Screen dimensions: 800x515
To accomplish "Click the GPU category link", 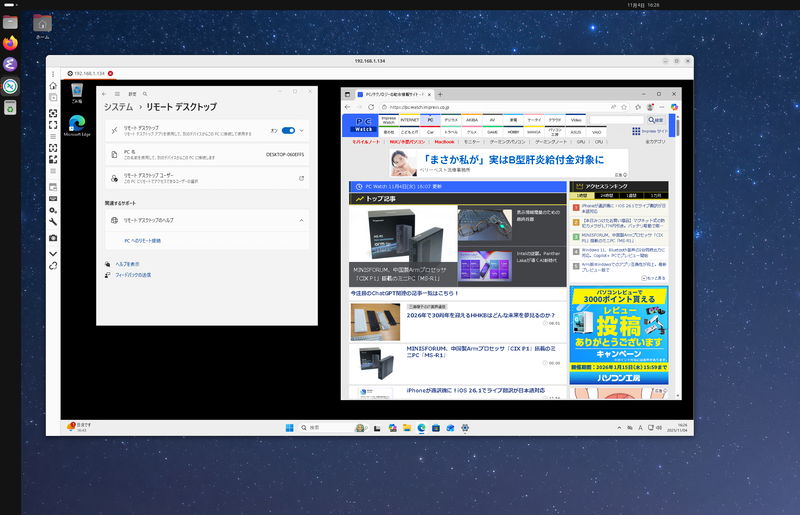I will point(581,142).
